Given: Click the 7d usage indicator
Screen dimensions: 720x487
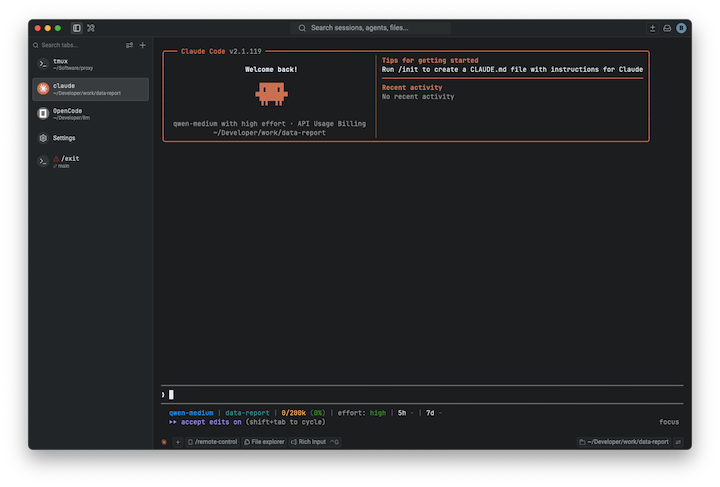Looking at the screenshot, I should 430,413.
